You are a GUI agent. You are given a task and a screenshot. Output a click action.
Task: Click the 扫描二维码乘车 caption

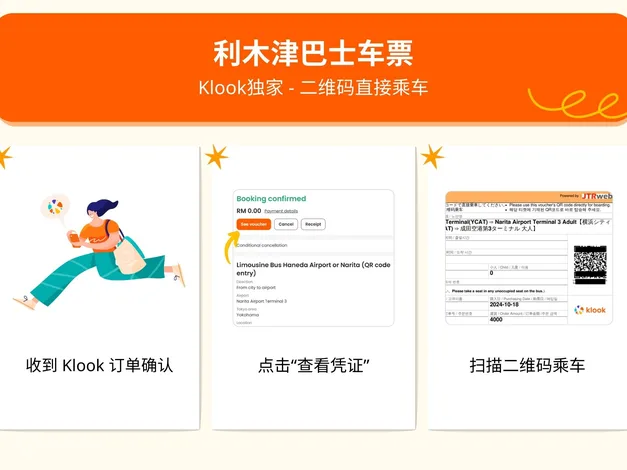coord(527,365)
